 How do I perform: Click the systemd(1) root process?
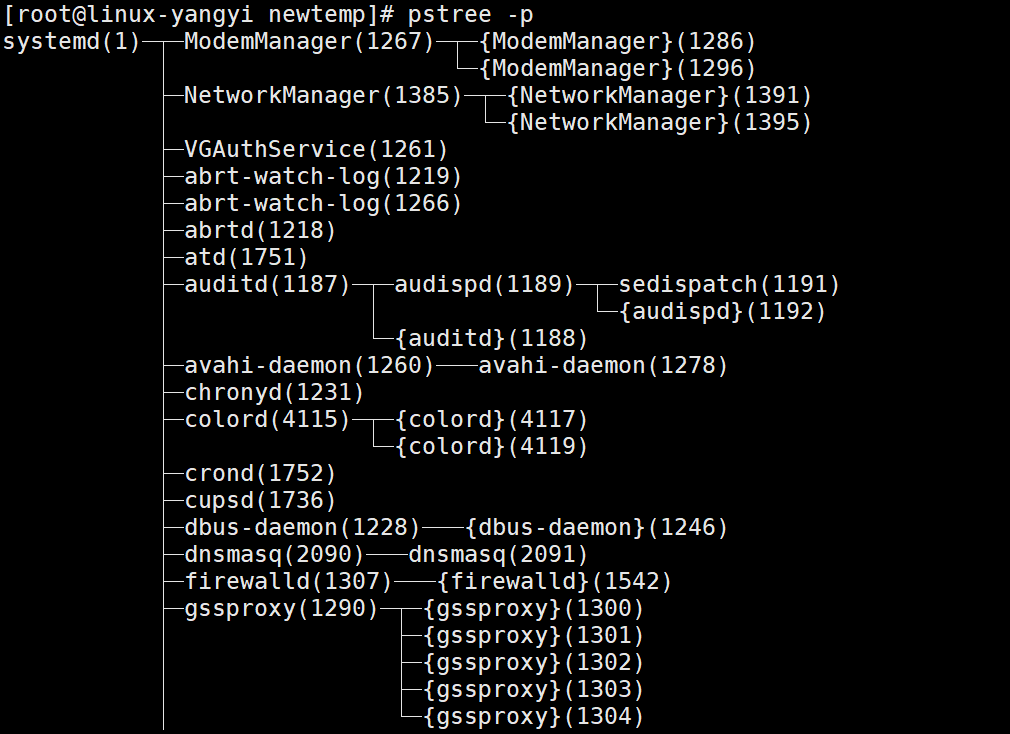point(72,42)
